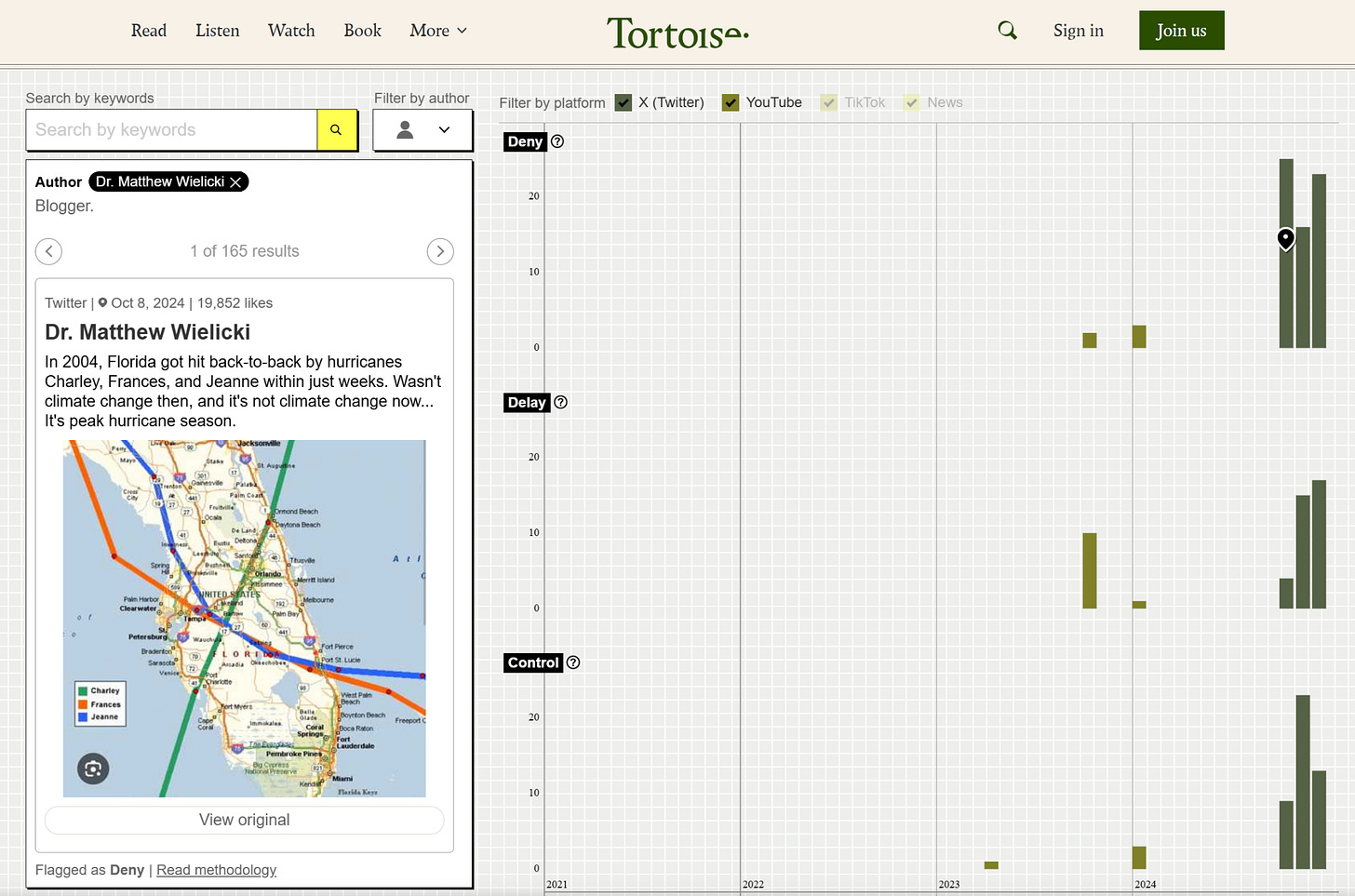Toggle the TikTok platform checkbox
The height and width of the screenshot is (896, 1355).
click(829, 102)
